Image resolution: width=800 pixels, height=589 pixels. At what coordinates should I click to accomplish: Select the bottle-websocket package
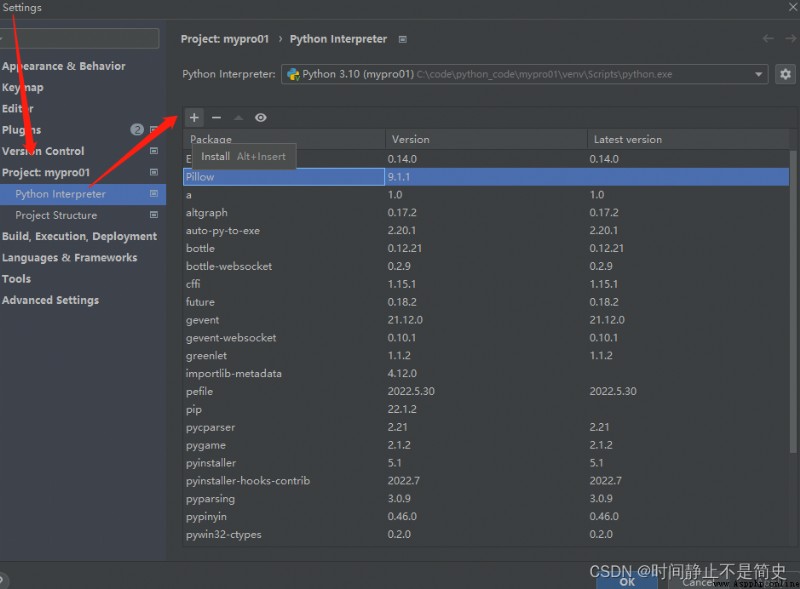[486, 266]
